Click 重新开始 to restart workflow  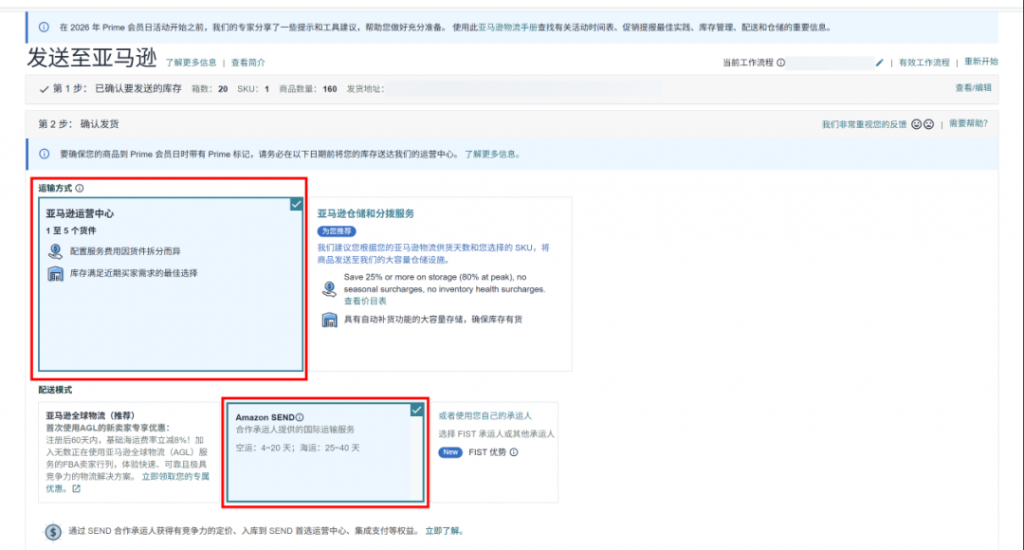[981, 62]
